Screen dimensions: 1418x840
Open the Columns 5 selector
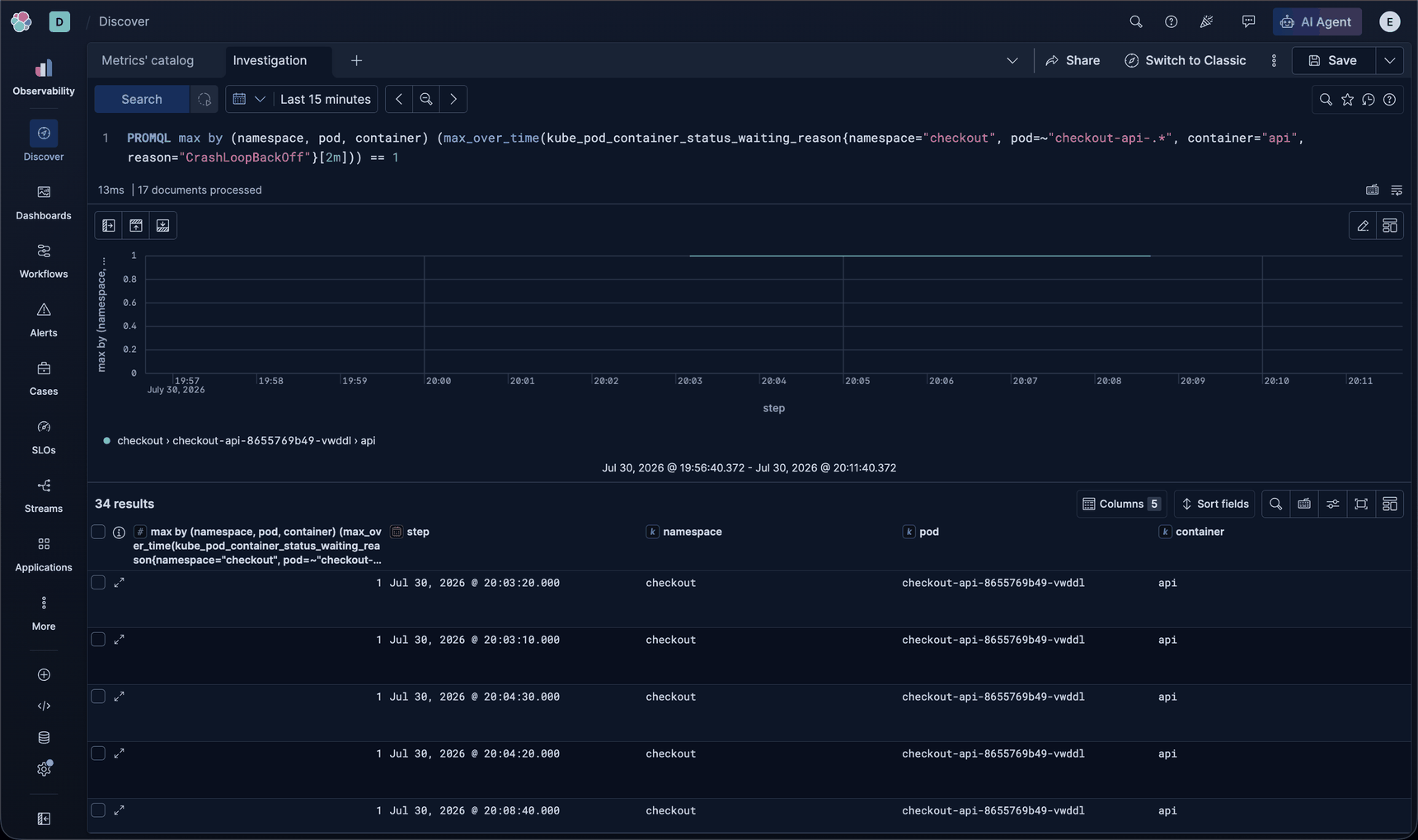click(1121, 504)
